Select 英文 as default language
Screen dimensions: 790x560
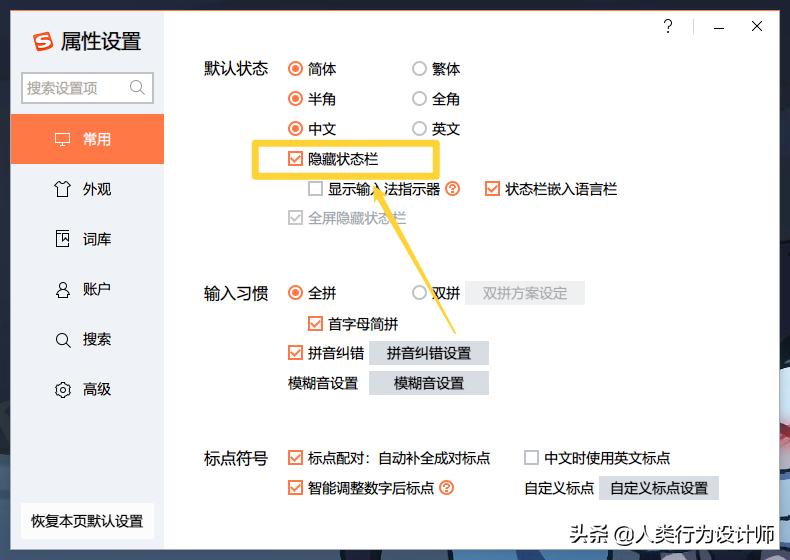click(419, 129)
